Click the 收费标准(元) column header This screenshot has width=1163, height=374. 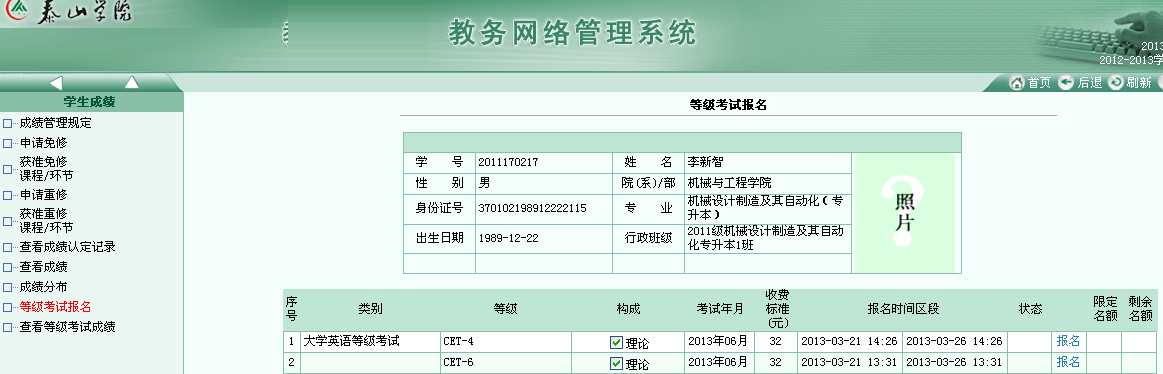pyautogui.click(x=776, y=309)
